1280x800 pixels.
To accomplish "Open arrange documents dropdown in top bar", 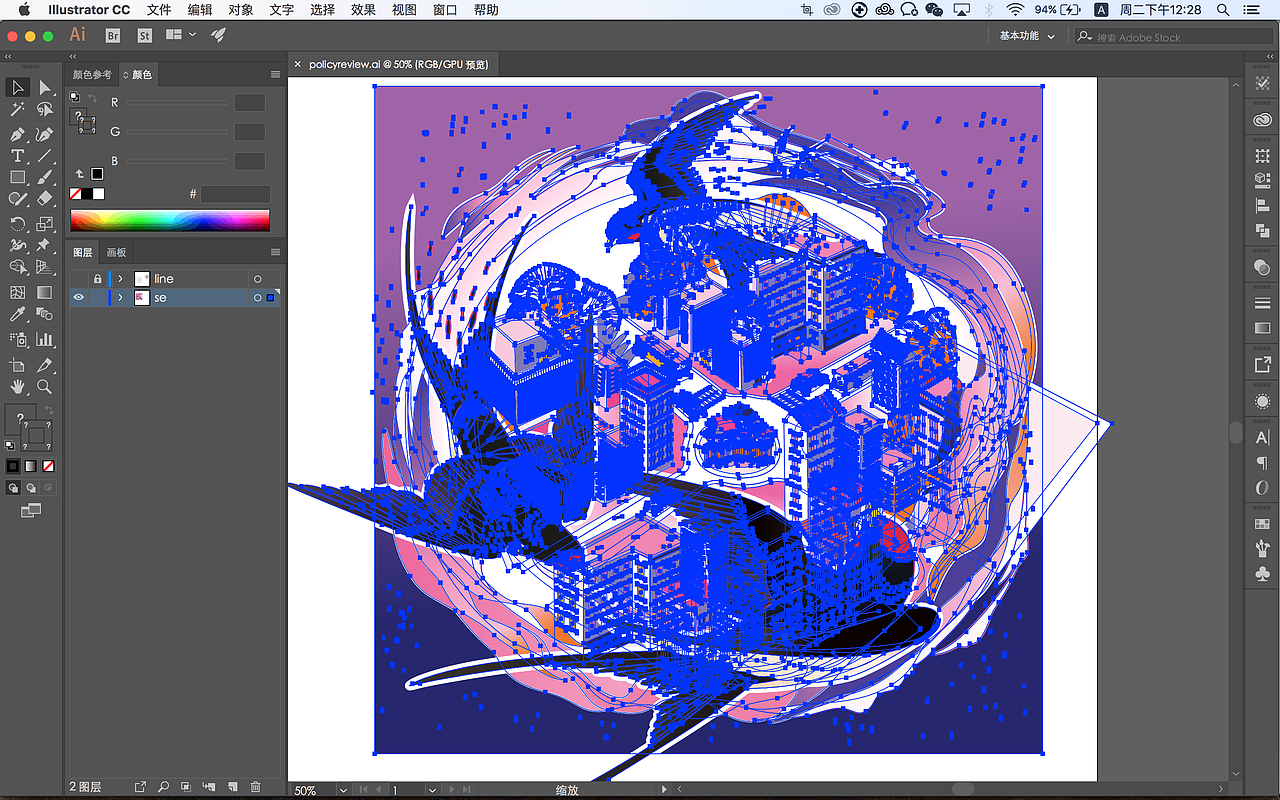I will click(x=181, y=35).
